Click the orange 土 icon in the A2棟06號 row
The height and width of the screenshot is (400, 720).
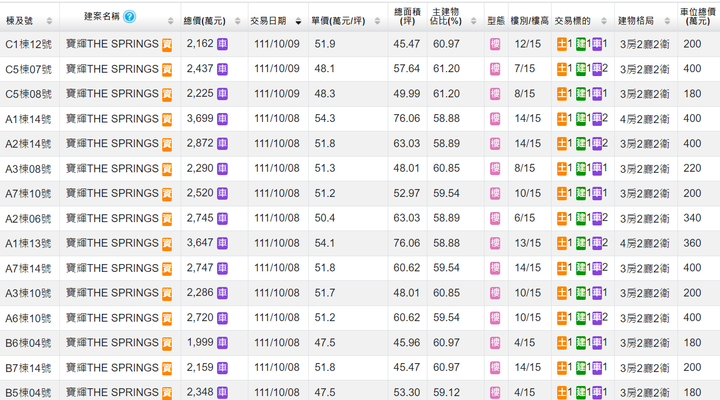pyautogui.click(x=562, y=219)
